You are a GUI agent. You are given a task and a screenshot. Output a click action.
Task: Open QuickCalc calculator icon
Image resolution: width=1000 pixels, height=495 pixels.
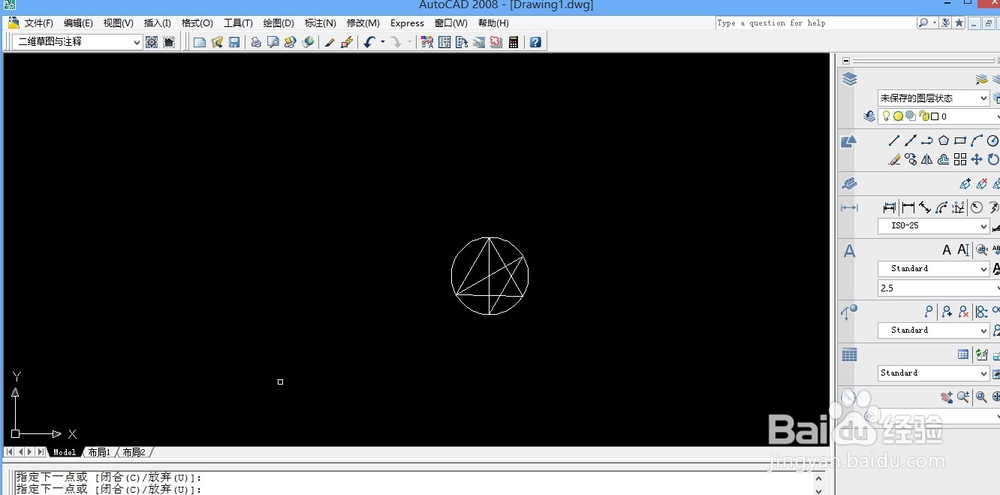[513, 42]
